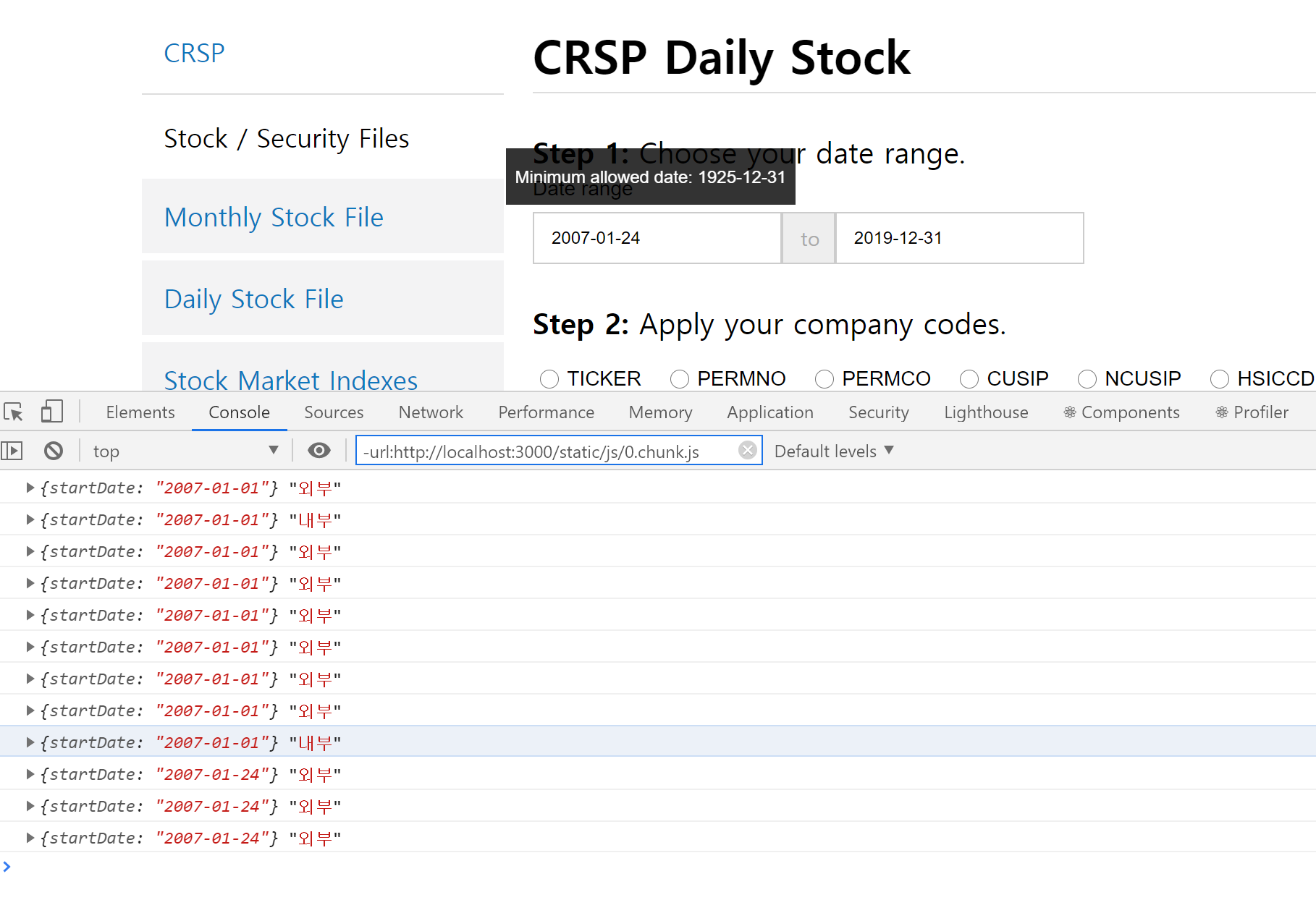Show the console sidebar icon
The height and width of the screenshot is (900, 1316).
tap(12, 451)
